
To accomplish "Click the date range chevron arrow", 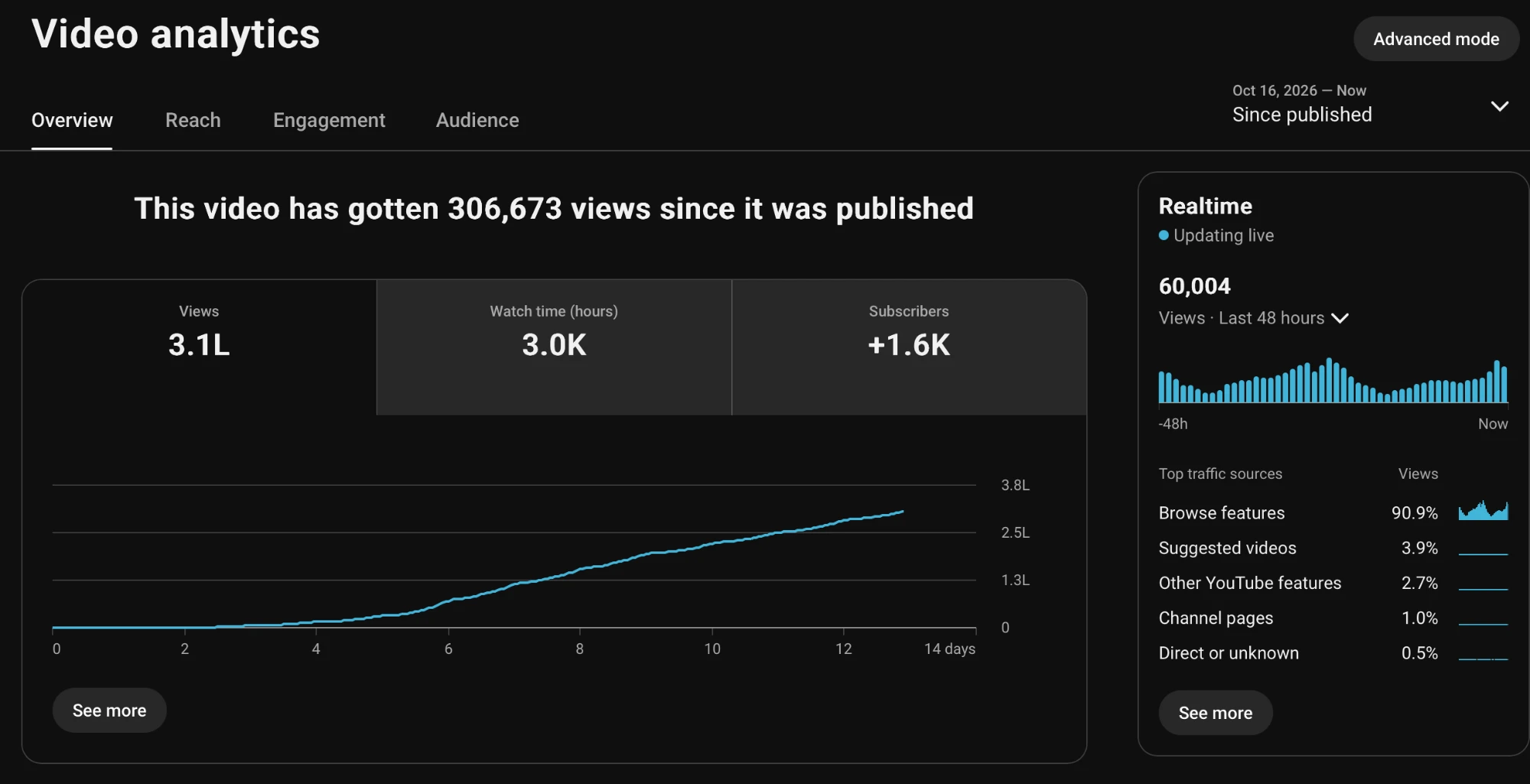I will [1499, 106].
